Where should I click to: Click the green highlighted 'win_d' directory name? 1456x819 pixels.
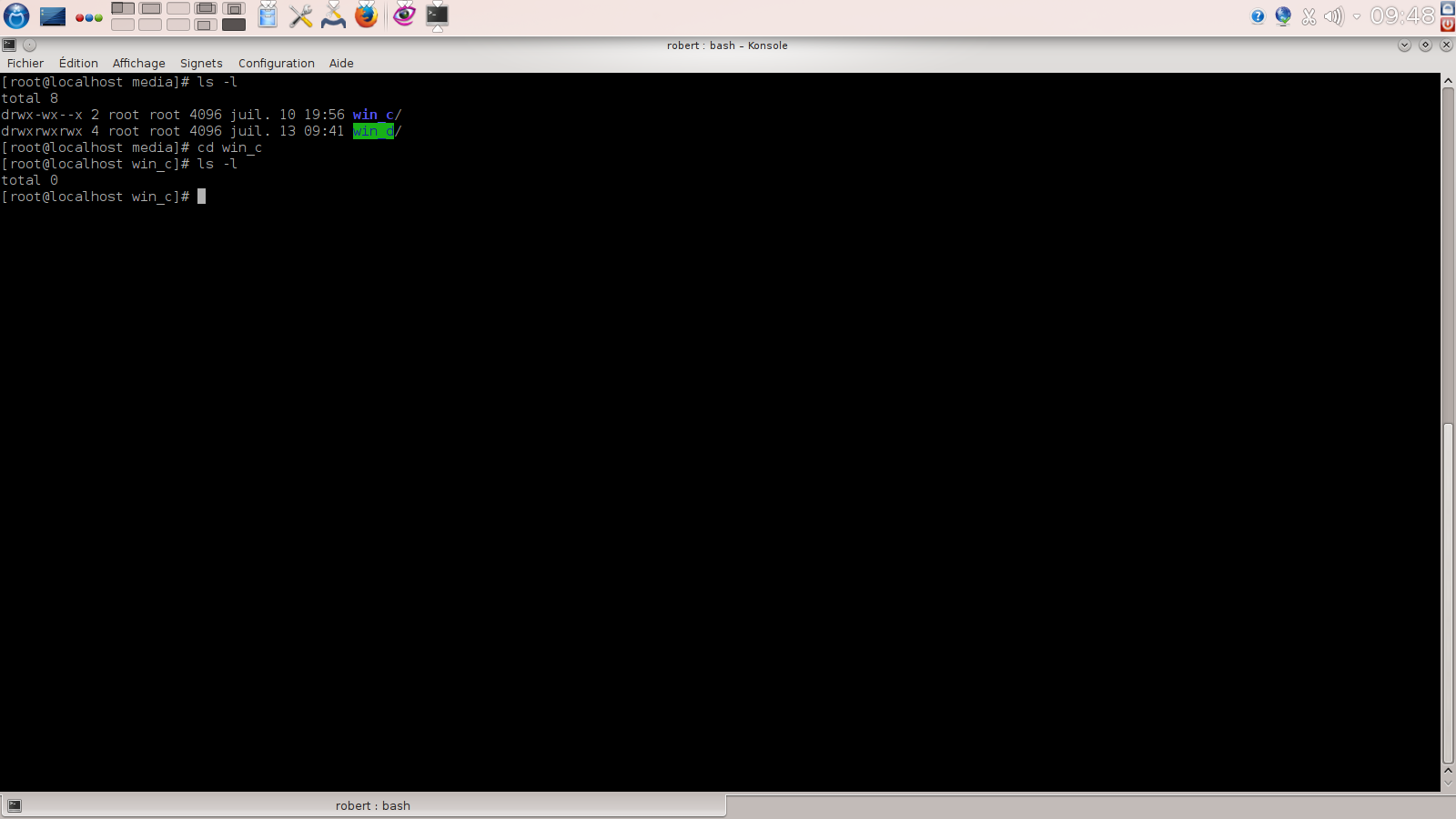[x=373, y=131]
